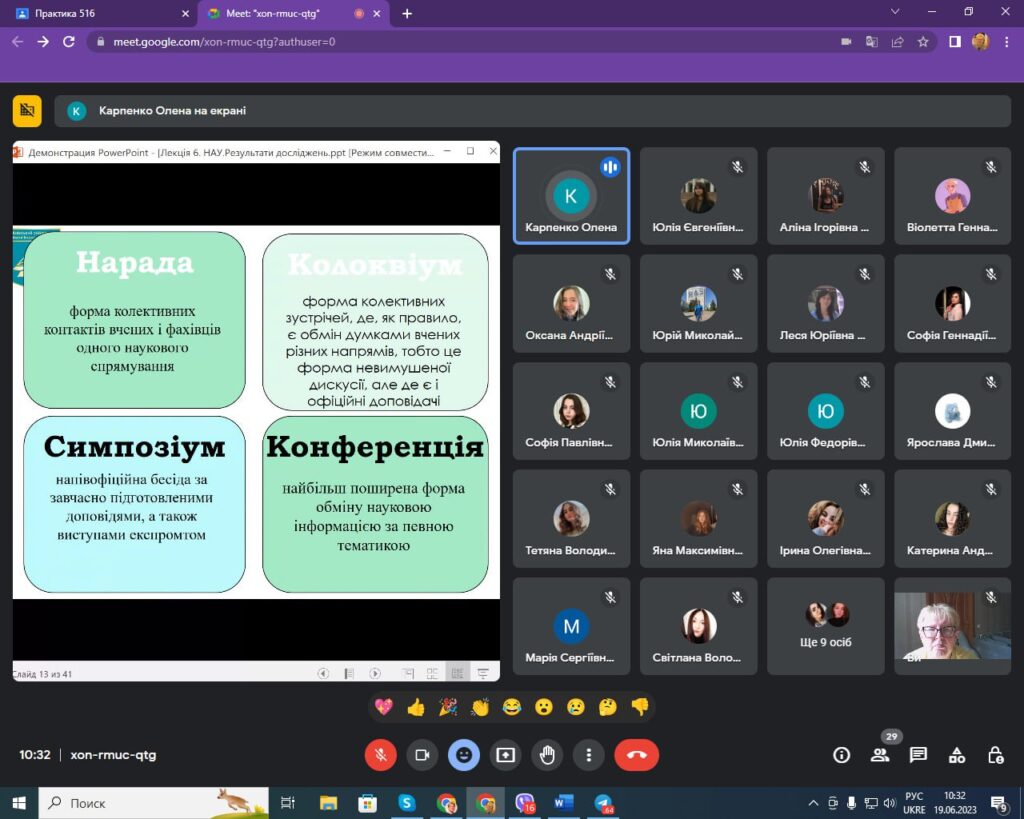Click the present now screen share button
The height and width of the screenshot is (819, 1024).
(505, 755)
